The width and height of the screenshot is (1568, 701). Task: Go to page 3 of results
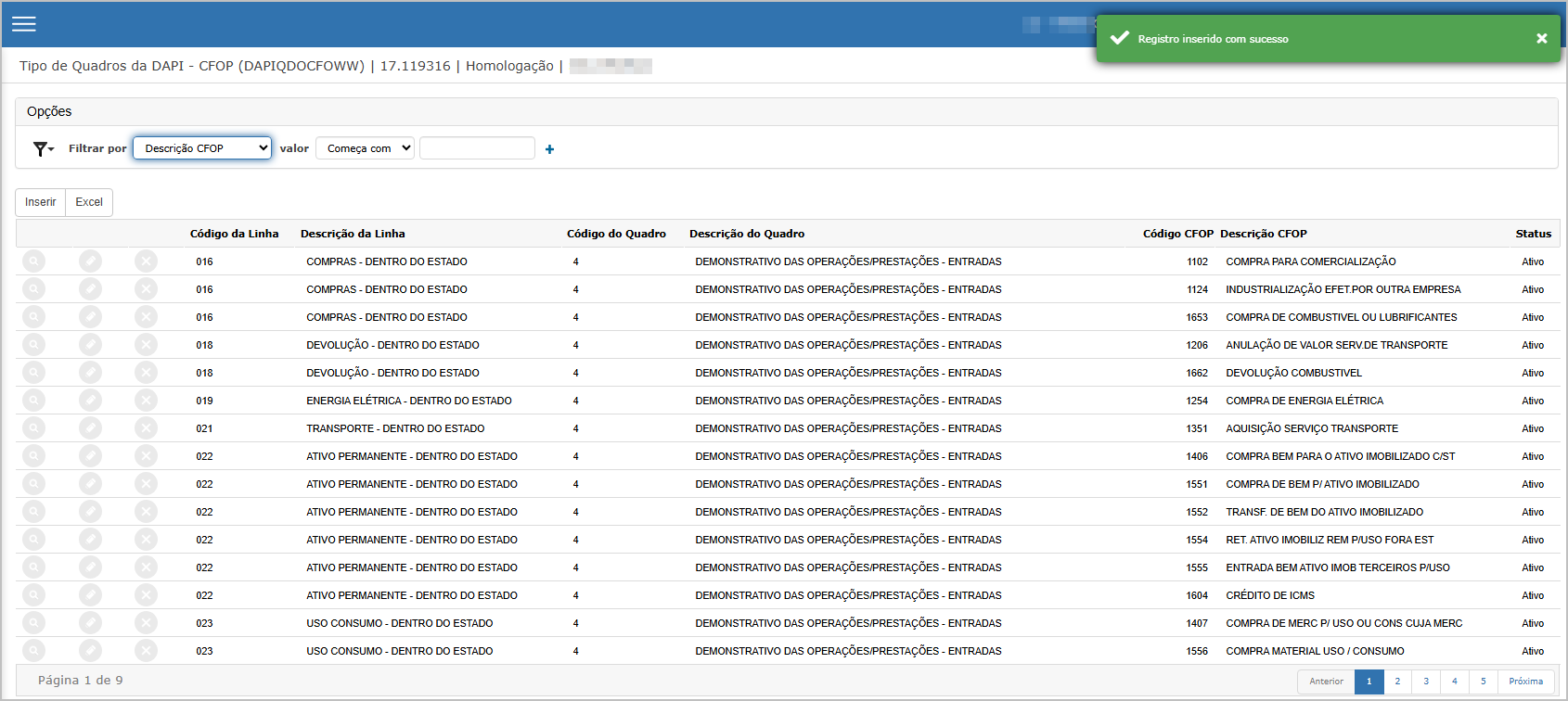1426,682
